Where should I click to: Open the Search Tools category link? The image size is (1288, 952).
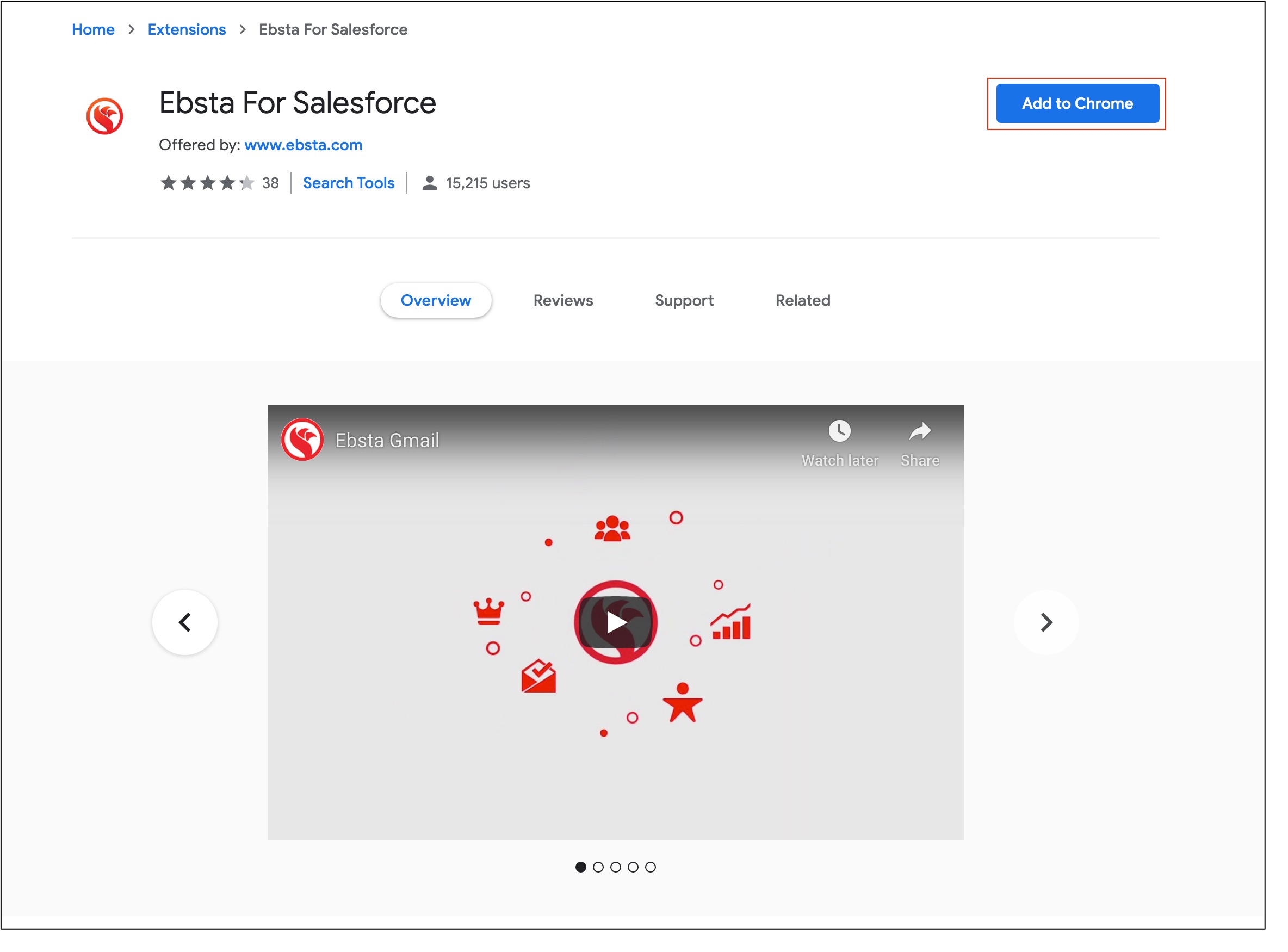coord(349,183)
